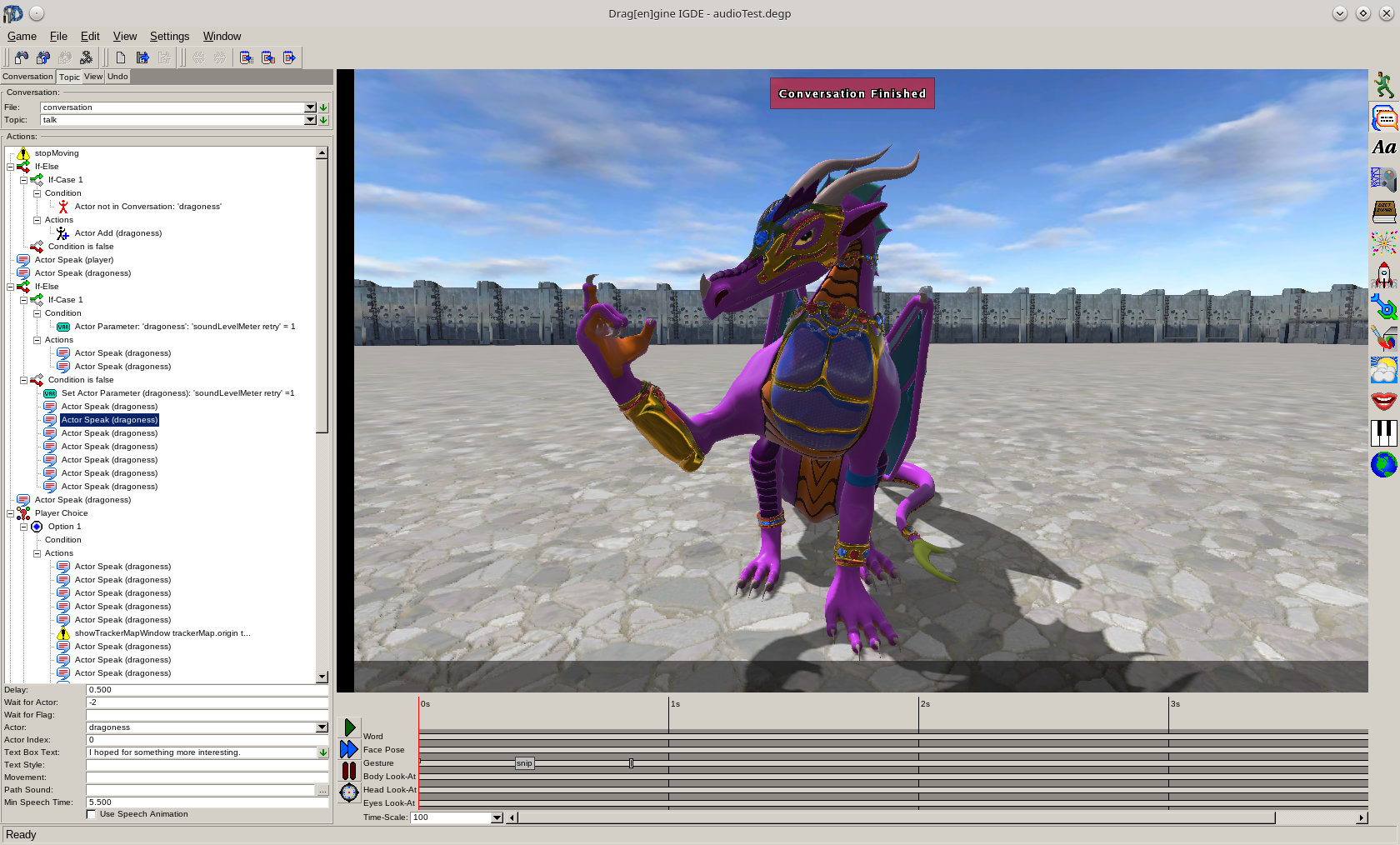Click the actions list scroll-down arrow
This screenshot has width=1400, height=845.
pos(322,677)
